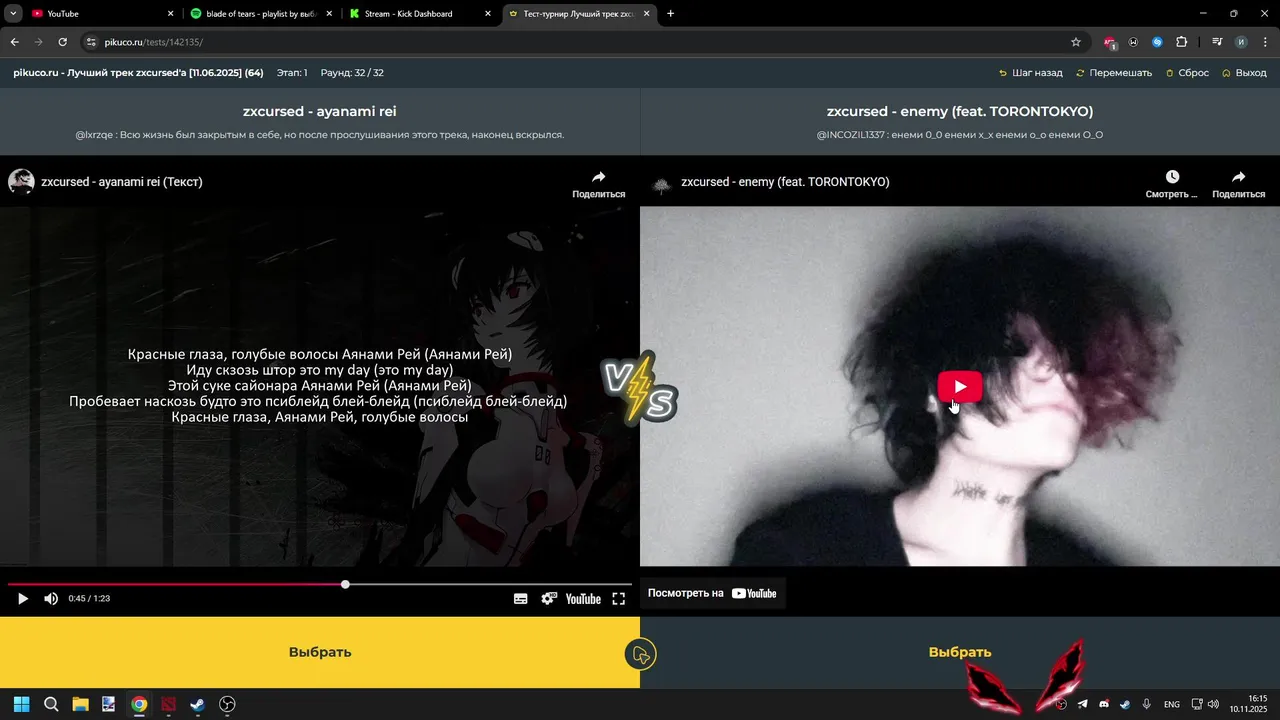Expand the tab search dropdown arrow
Viewport: 1280px width, 720px height.
[13, 14]
